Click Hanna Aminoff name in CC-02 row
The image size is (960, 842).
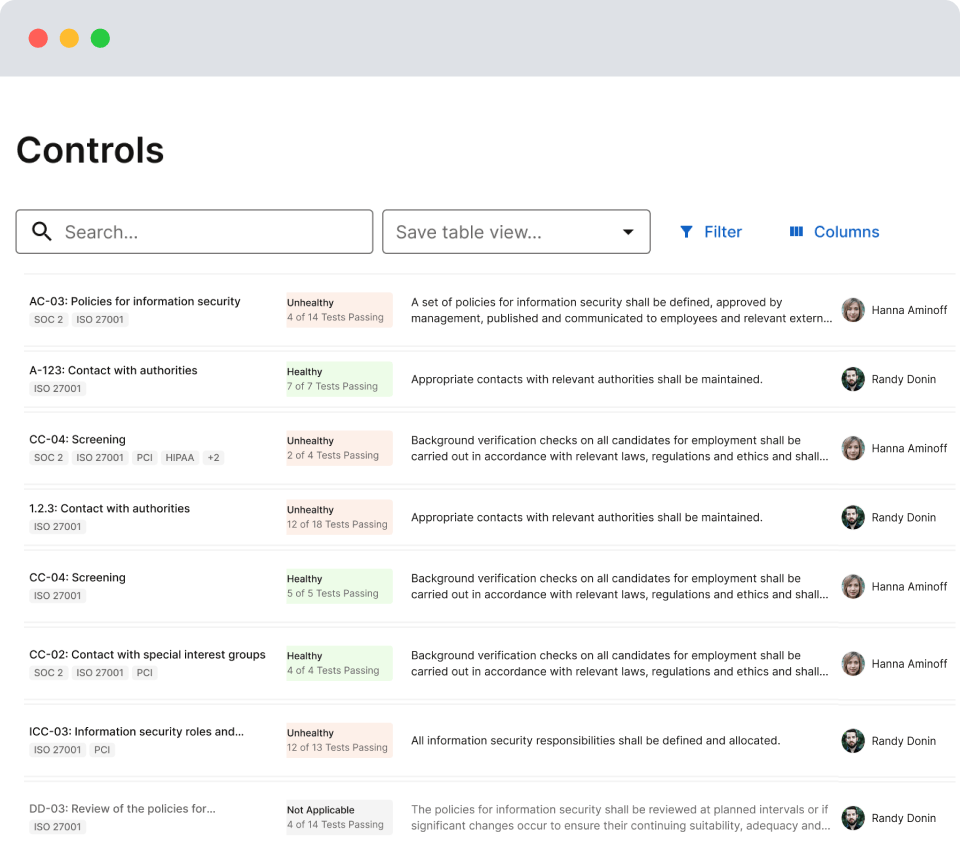pyautogui.click(x=909, y=664)
